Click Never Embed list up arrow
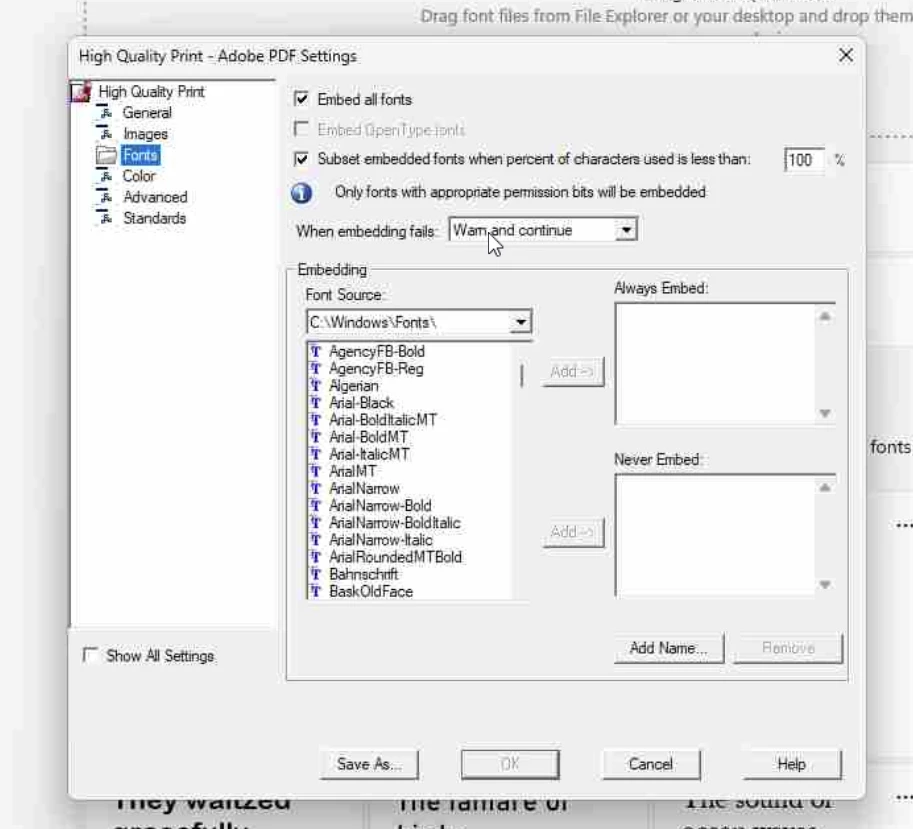 825,488
